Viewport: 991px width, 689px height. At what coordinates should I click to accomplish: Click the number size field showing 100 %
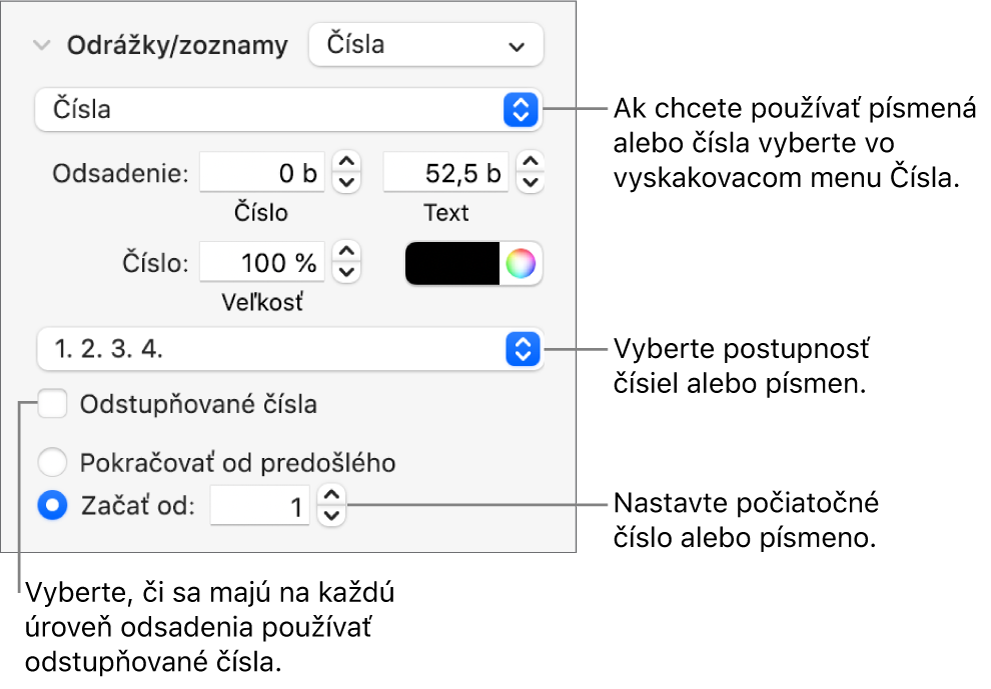click(262, 263)
